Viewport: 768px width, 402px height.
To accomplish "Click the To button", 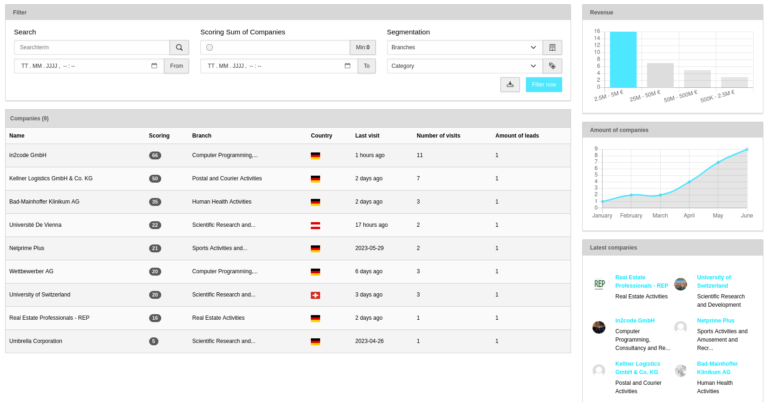I will click(367, 66).
